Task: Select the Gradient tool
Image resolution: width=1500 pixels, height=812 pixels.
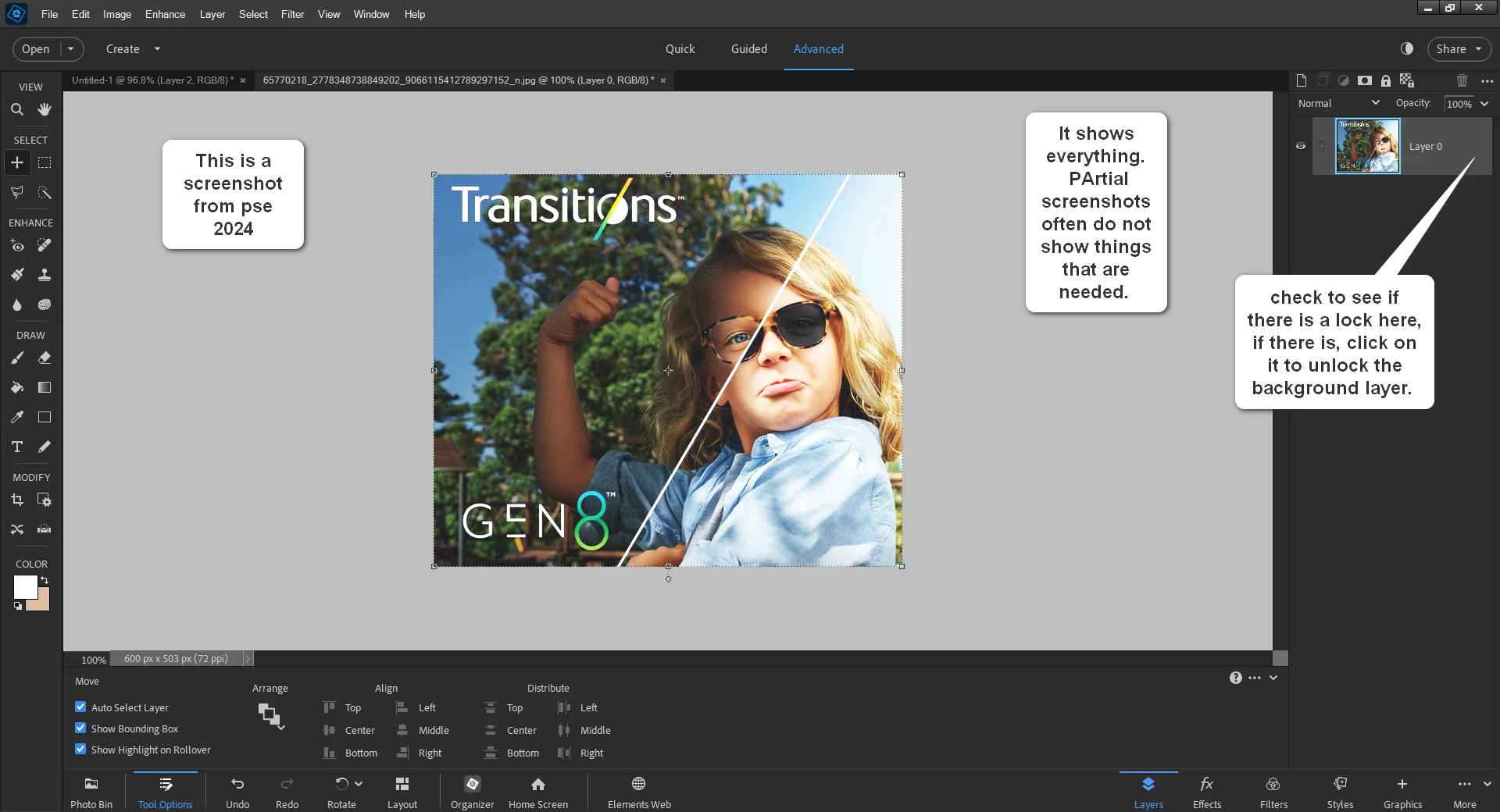Action: coord(45,387)
